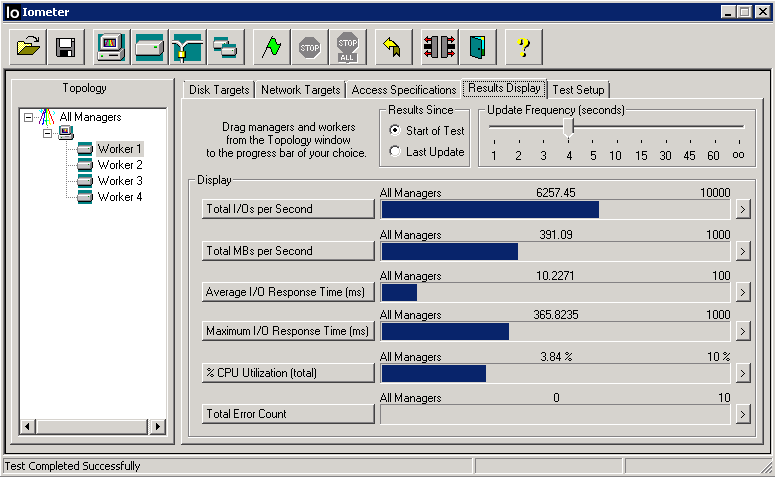Viewport: 775px width, 477px height.
Task: Click the Iometer title bar logo
Action: [x=12, y=12]
